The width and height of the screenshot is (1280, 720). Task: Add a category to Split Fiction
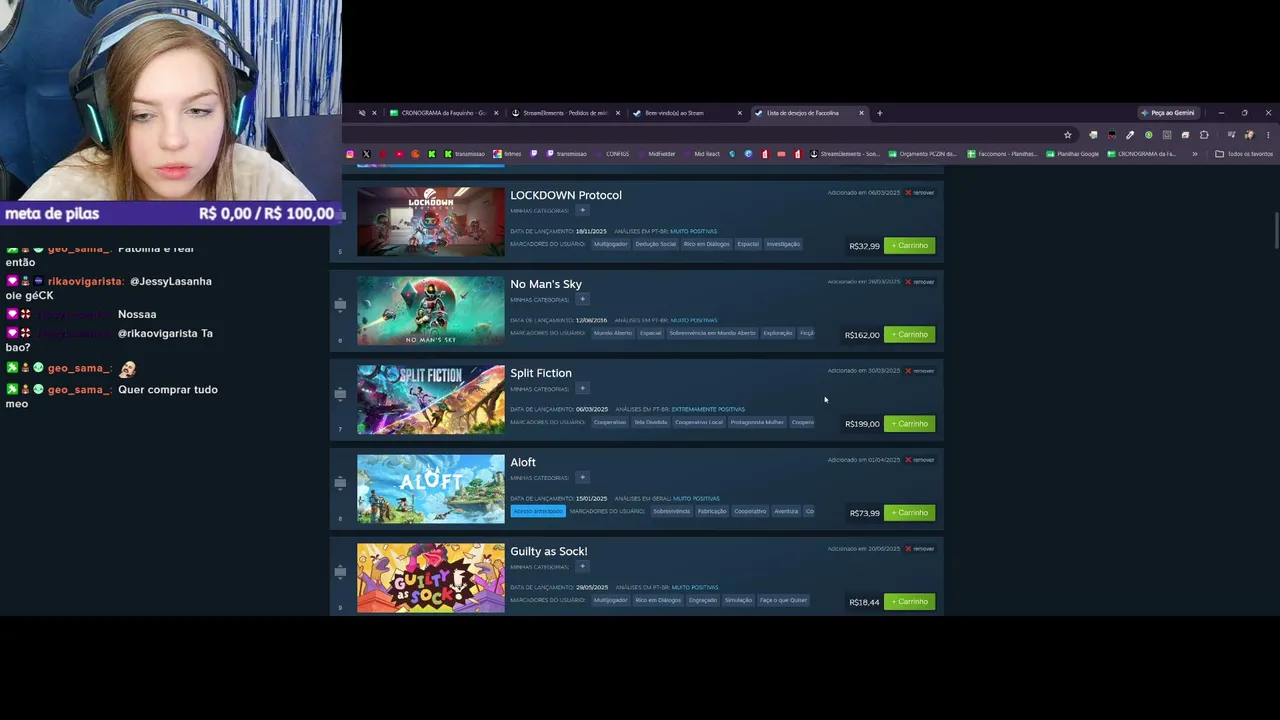coord(582,389)
